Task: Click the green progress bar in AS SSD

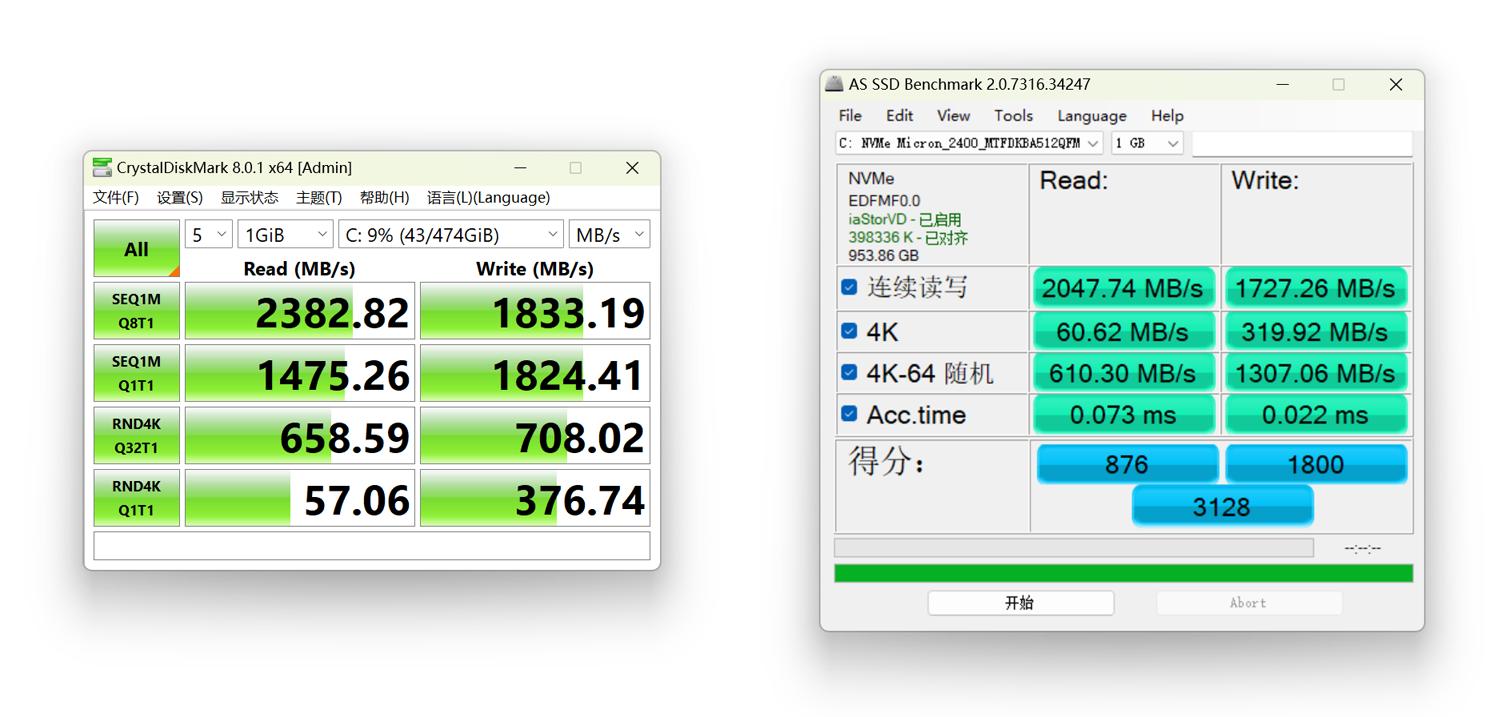Action: coord(1123,573)
